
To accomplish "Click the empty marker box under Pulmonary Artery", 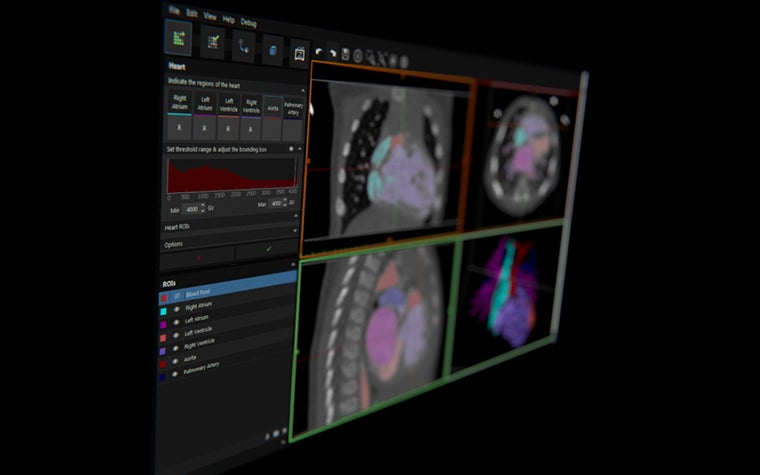I will coord(293,131).
